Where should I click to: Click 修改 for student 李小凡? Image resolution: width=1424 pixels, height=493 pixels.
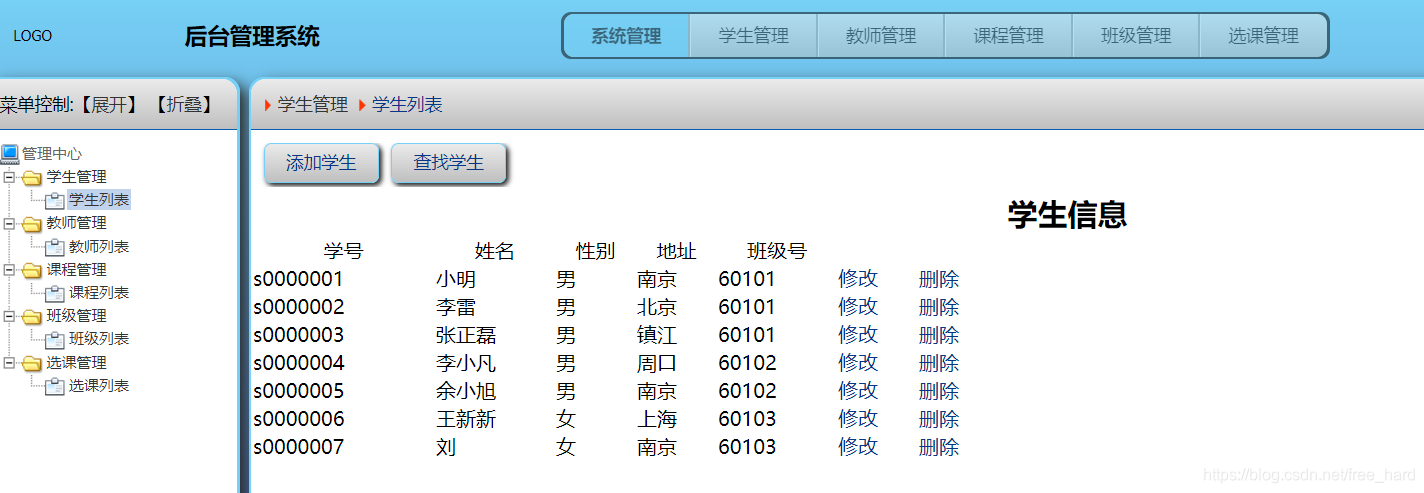(858, 363)
